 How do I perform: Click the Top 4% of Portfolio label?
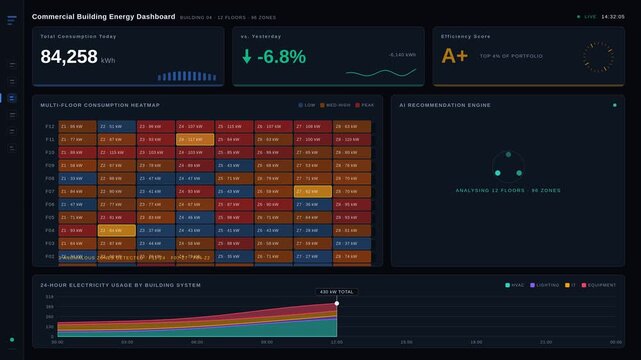point(511,56)
